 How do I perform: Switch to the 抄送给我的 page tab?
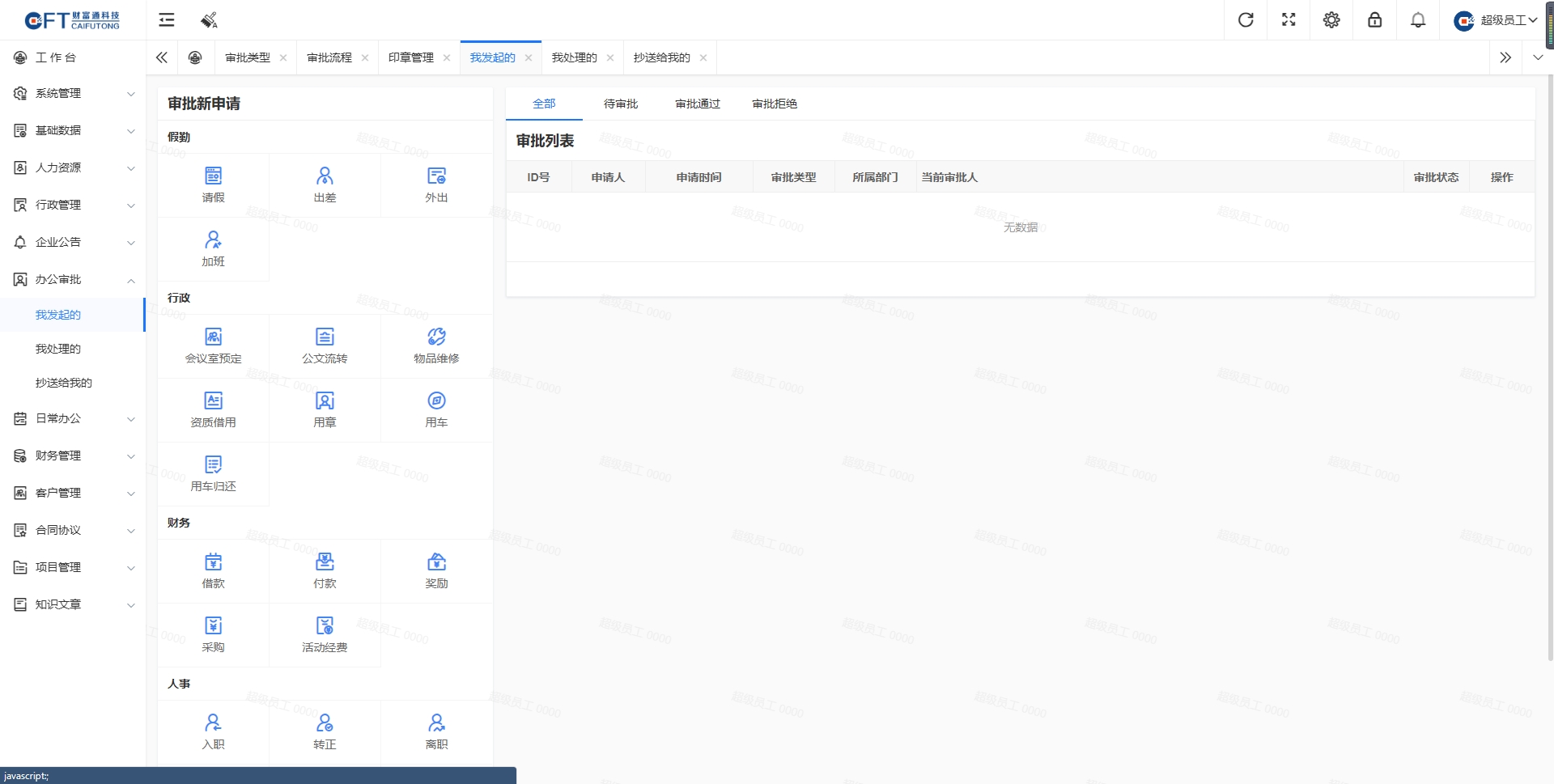point(661,57)
